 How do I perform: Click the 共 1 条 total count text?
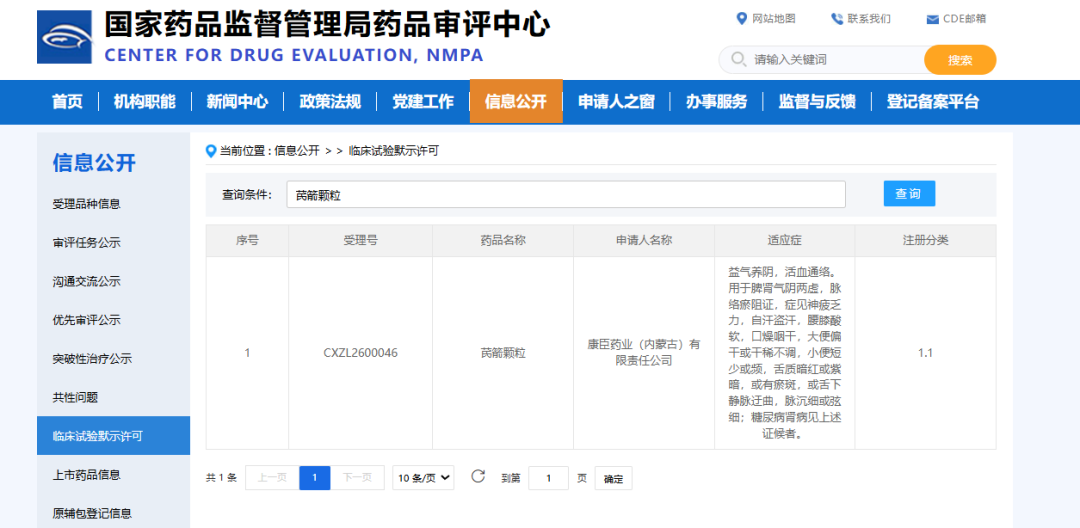pyautogui.click(x=221, y=478)
